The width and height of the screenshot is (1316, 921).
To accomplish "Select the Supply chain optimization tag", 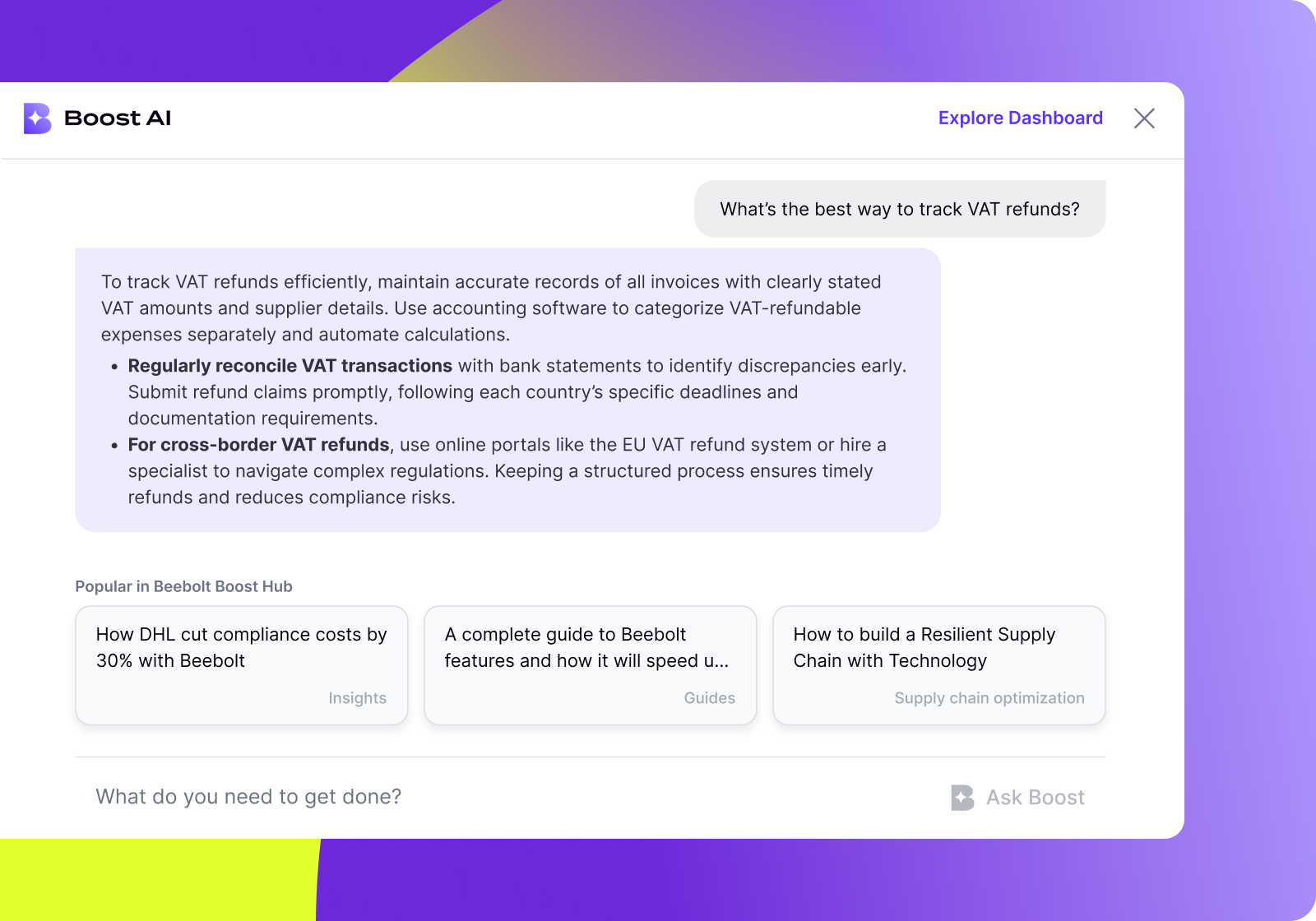I will [989, 697].
